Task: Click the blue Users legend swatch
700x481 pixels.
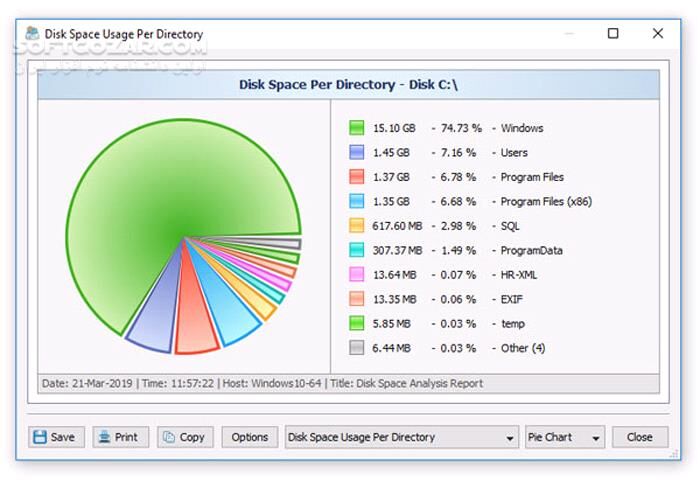Action: (357, 153)
